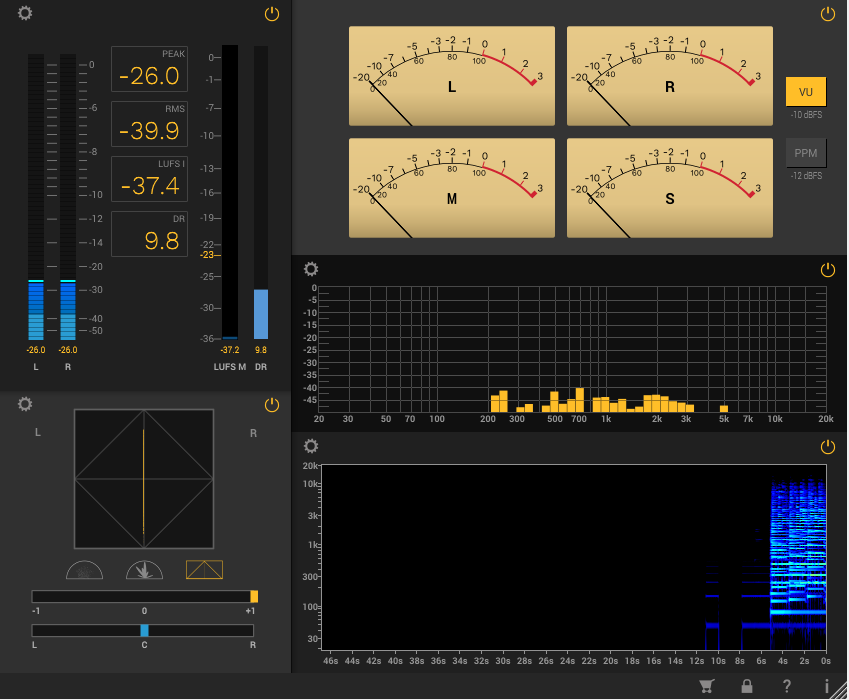Click the PEAK readout value box

[149, 70]
